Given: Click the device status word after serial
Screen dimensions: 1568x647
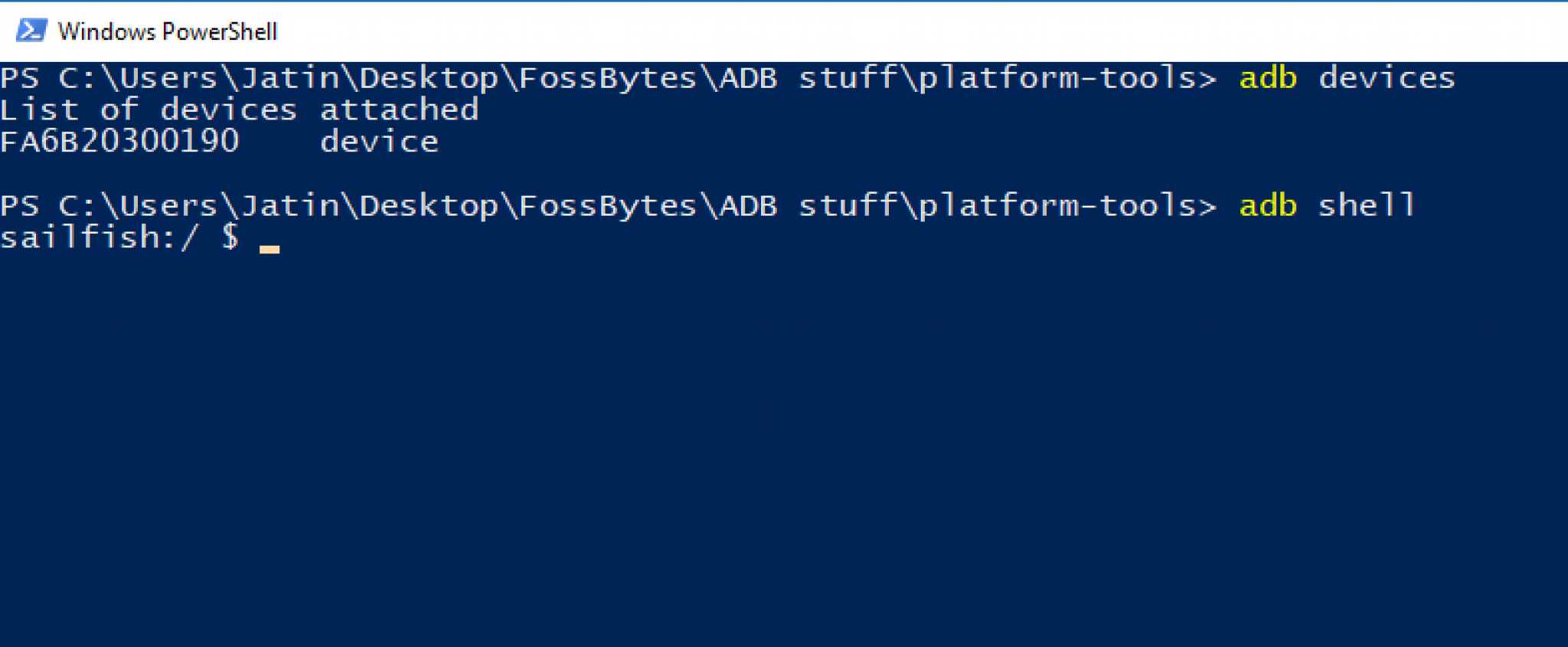Looking at the screenshot, I should (x=379, y=142).
